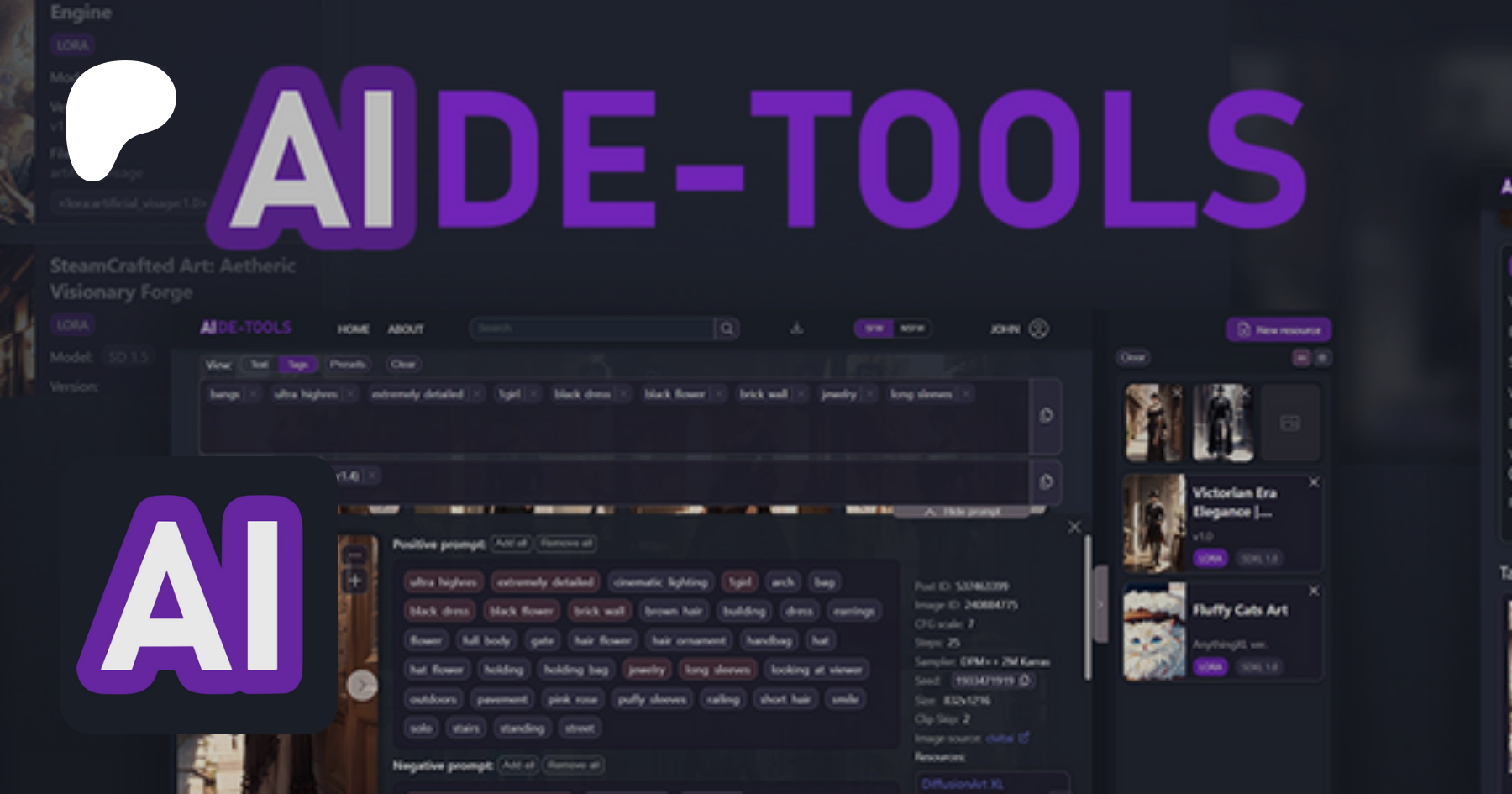Open the ABOUT menu item
The image size is (1512, 794).
click(x=406, y=329)
